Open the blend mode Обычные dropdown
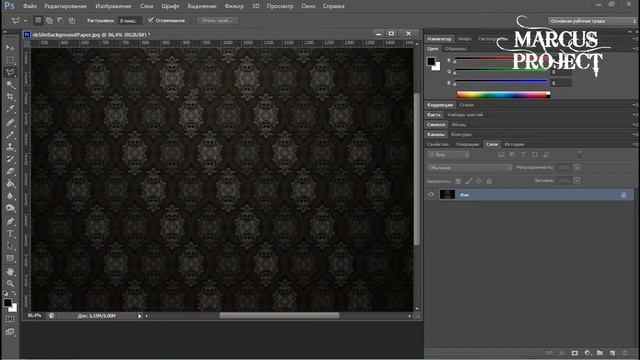 469,167
